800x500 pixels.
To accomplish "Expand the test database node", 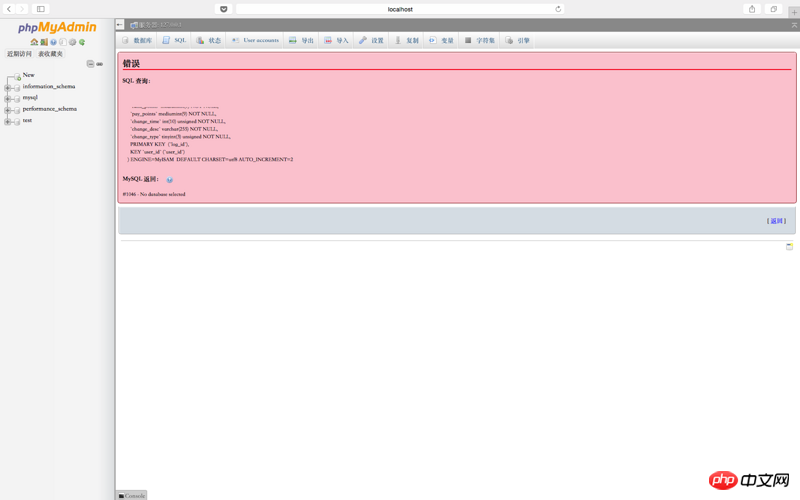I will click(7, 121).
